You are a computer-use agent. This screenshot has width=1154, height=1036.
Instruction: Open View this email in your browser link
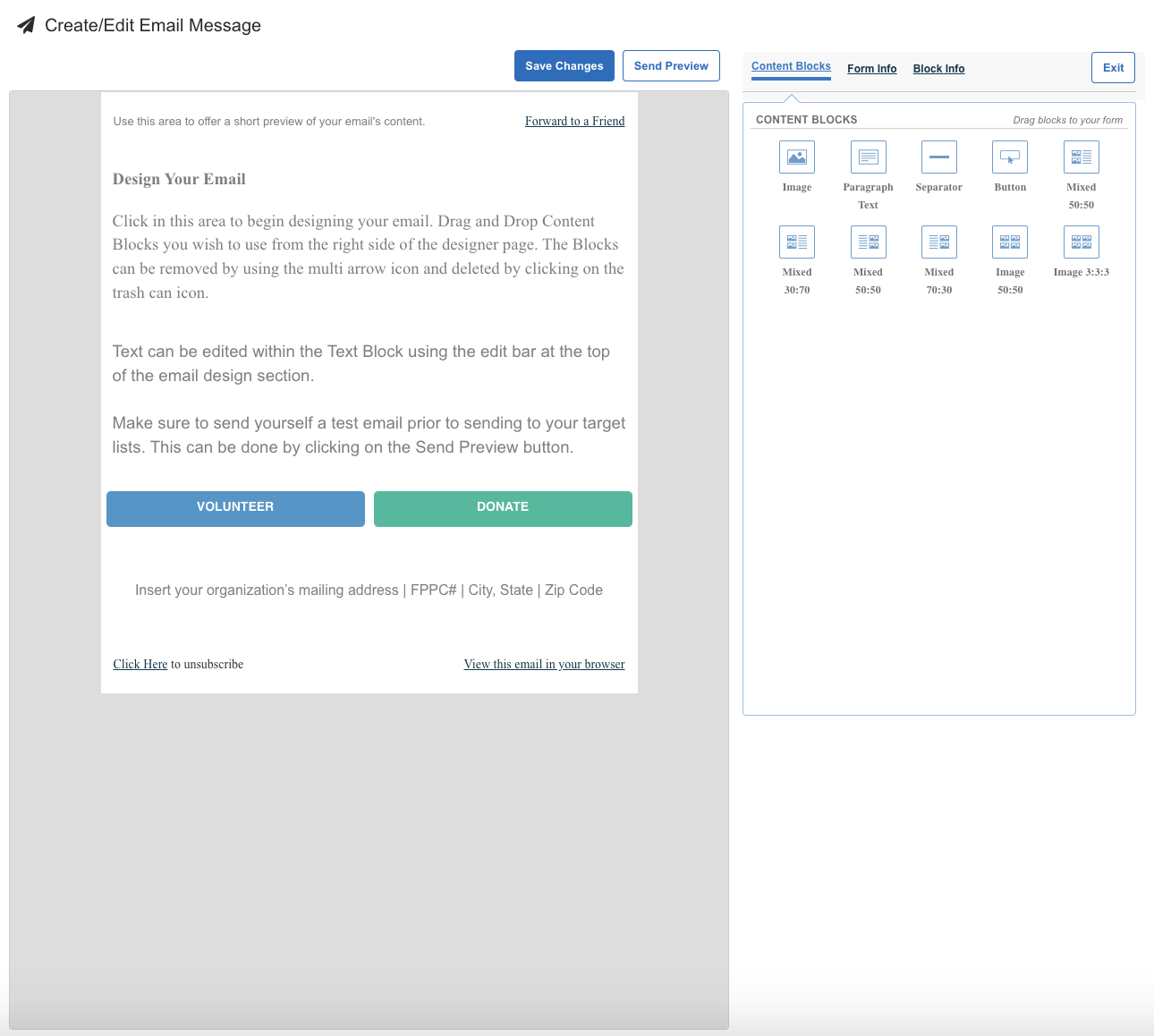544,665
